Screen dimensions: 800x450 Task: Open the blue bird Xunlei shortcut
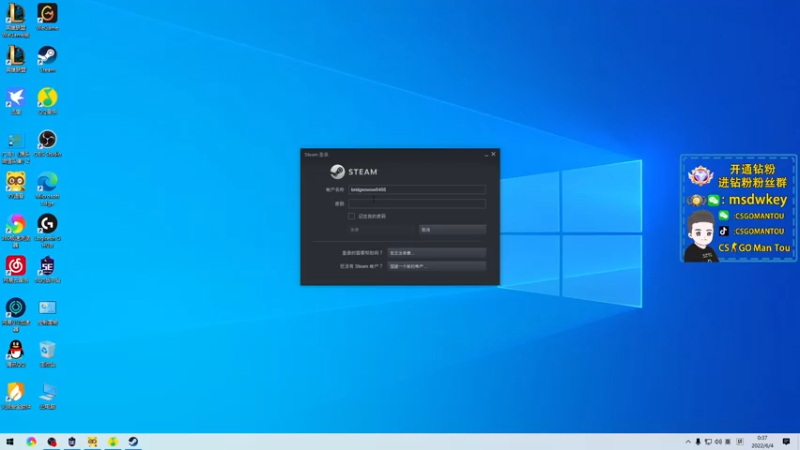(x=16, y=101)
